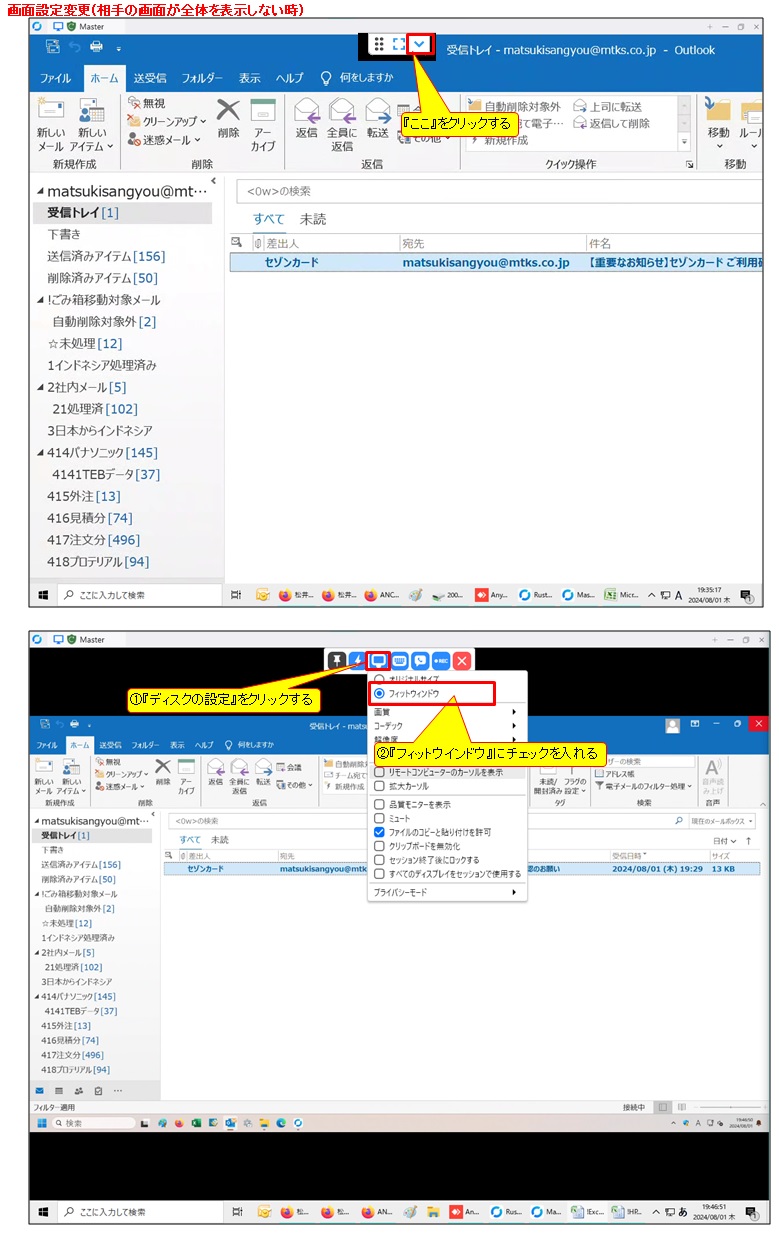The width and height of the screenshot is (779, 1239).
Task: Open the アドレス帳 address book
Action: (613, 774)
